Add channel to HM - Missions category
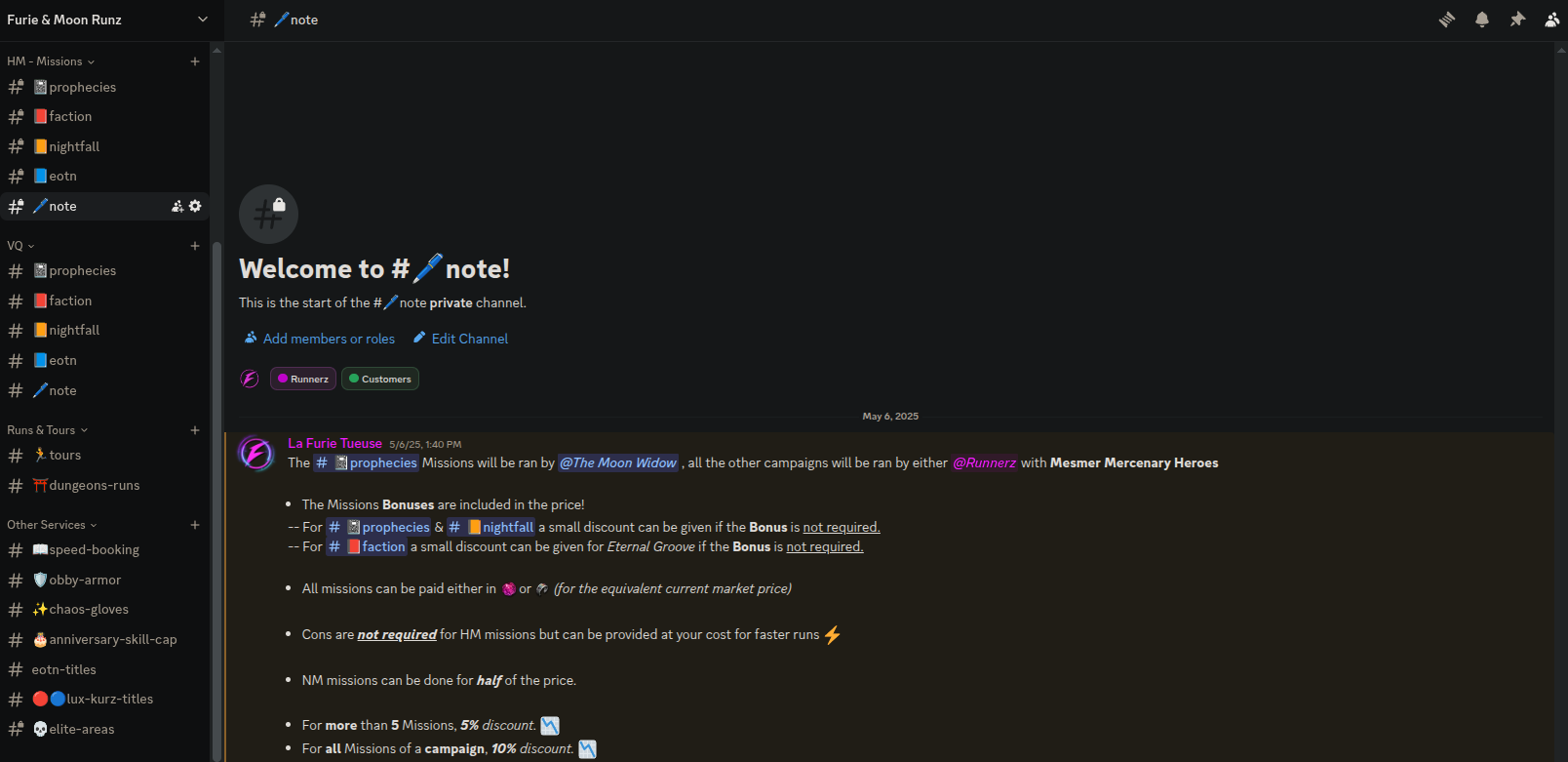Image resolution: width=1568 pixels, height=762 pixels. coord(195,61)
